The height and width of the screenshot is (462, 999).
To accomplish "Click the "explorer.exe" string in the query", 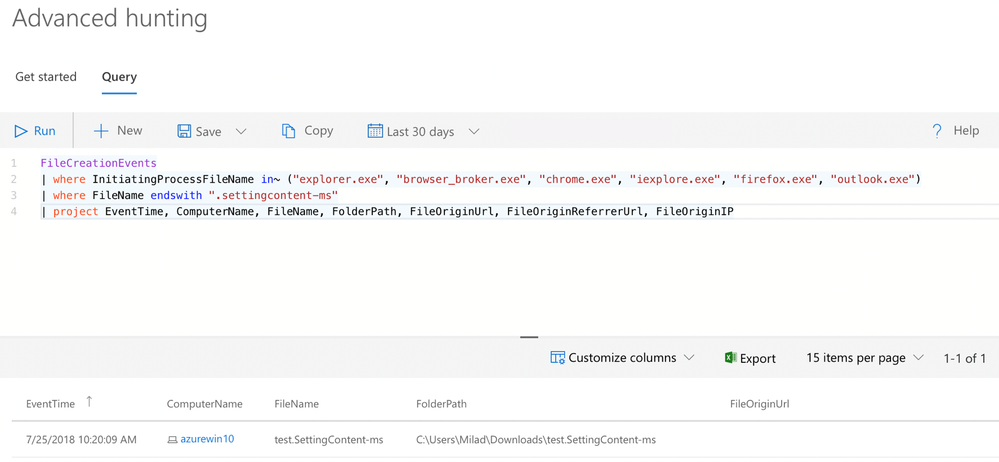I will click(338, 180).
